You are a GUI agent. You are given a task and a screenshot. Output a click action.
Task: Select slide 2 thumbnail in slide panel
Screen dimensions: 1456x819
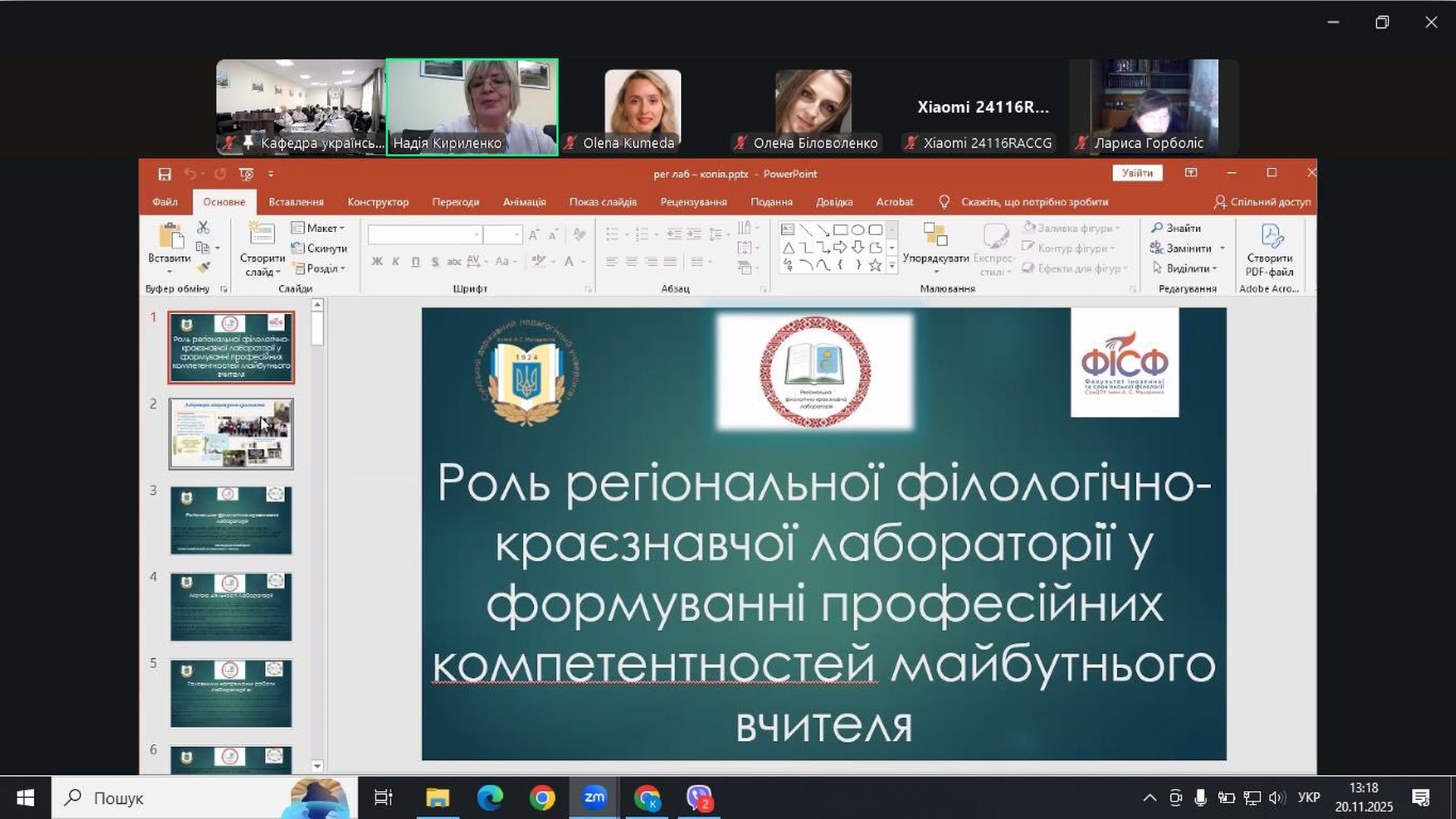pos(231,434)
